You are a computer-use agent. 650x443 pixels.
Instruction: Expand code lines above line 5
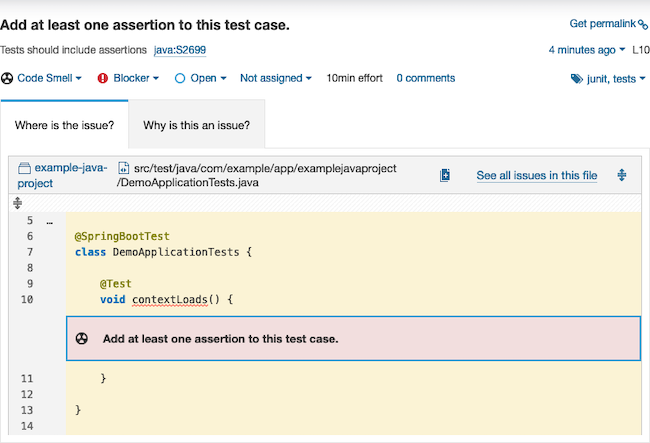pos(16,202)
